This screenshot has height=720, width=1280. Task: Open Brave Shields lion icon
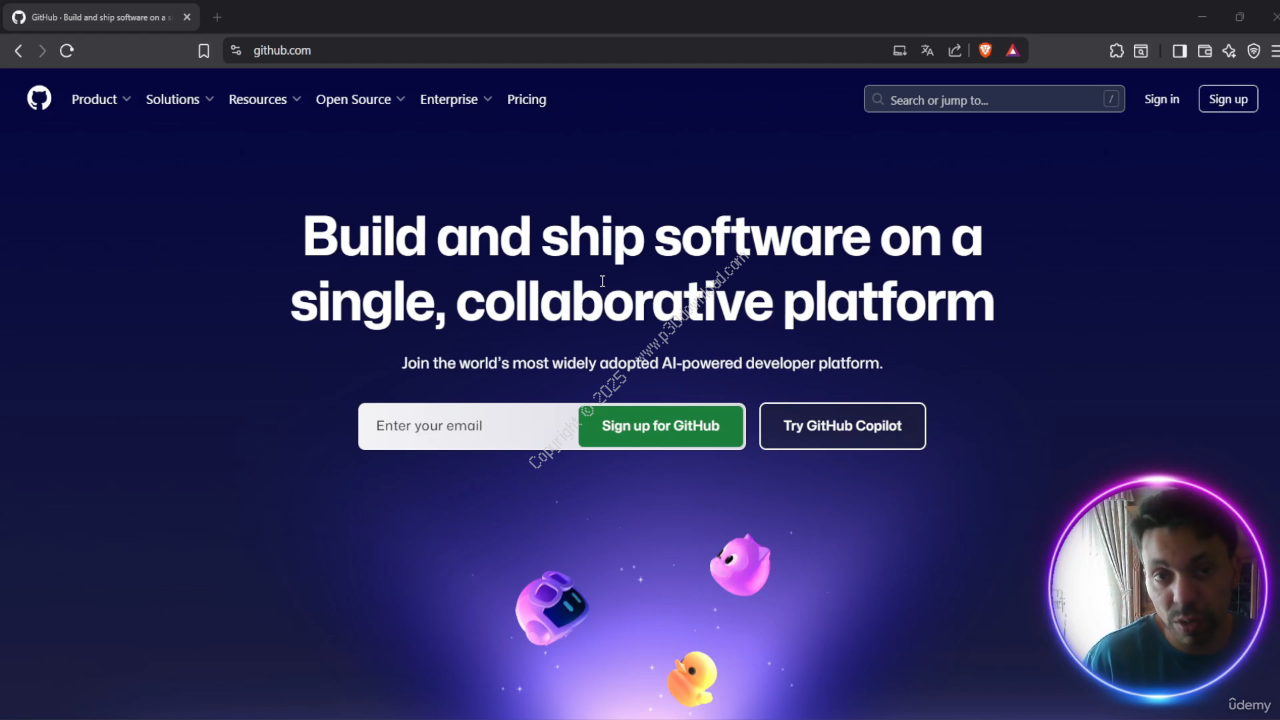tap(985, 50)
